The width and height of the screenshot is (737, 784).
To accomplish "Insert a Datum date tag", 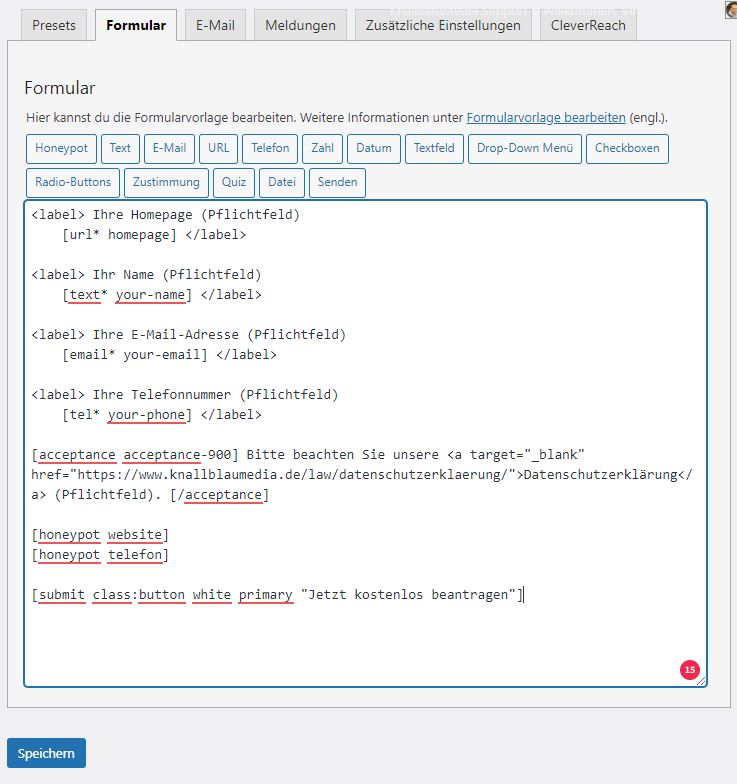I will [374, 148].
